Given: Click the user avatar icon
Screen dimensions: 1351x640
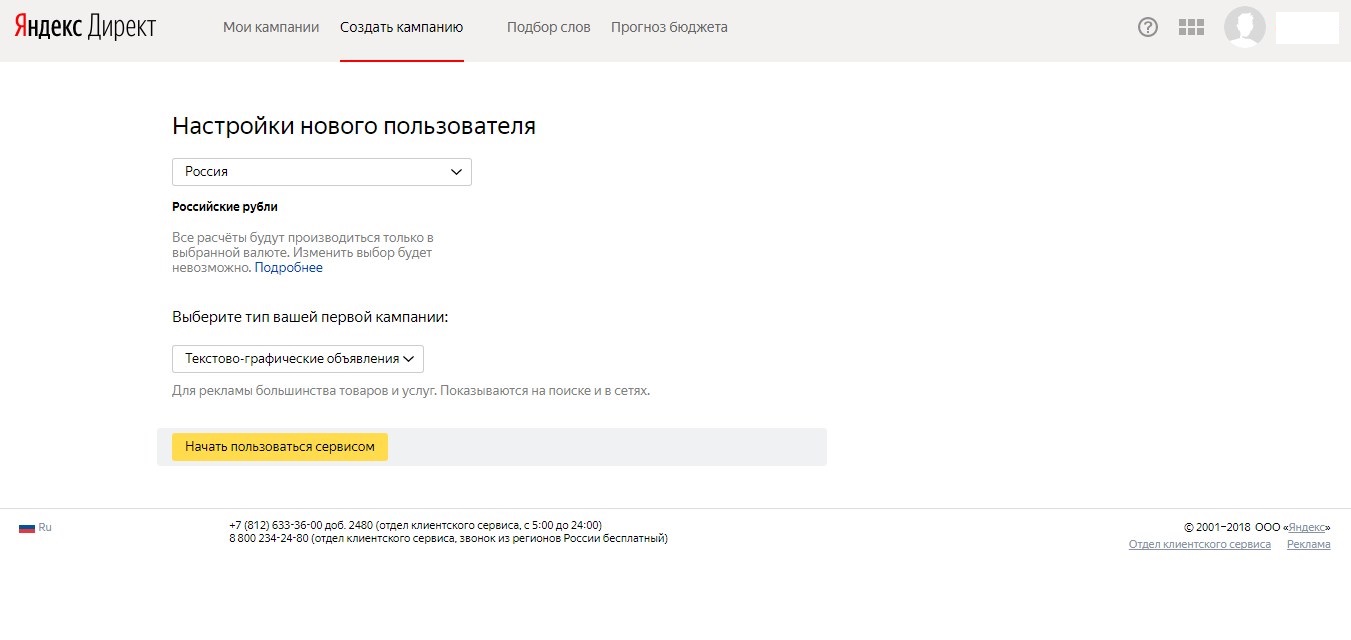Looking at the screenshot, I should [1245, 27].
